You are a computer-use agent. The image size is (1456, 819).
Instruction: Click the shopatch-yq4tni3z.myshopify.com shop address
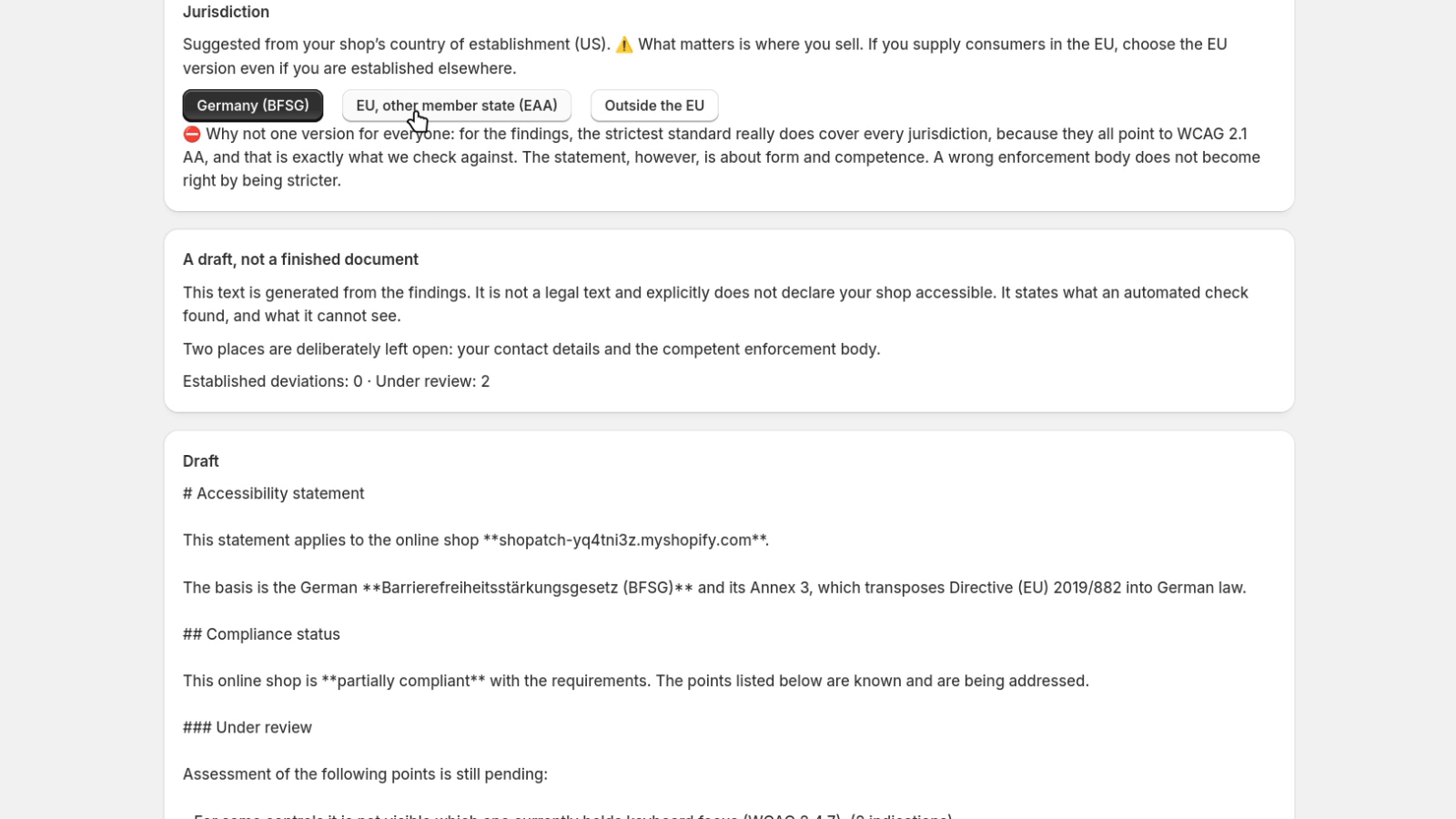click(x=625, y=541)
